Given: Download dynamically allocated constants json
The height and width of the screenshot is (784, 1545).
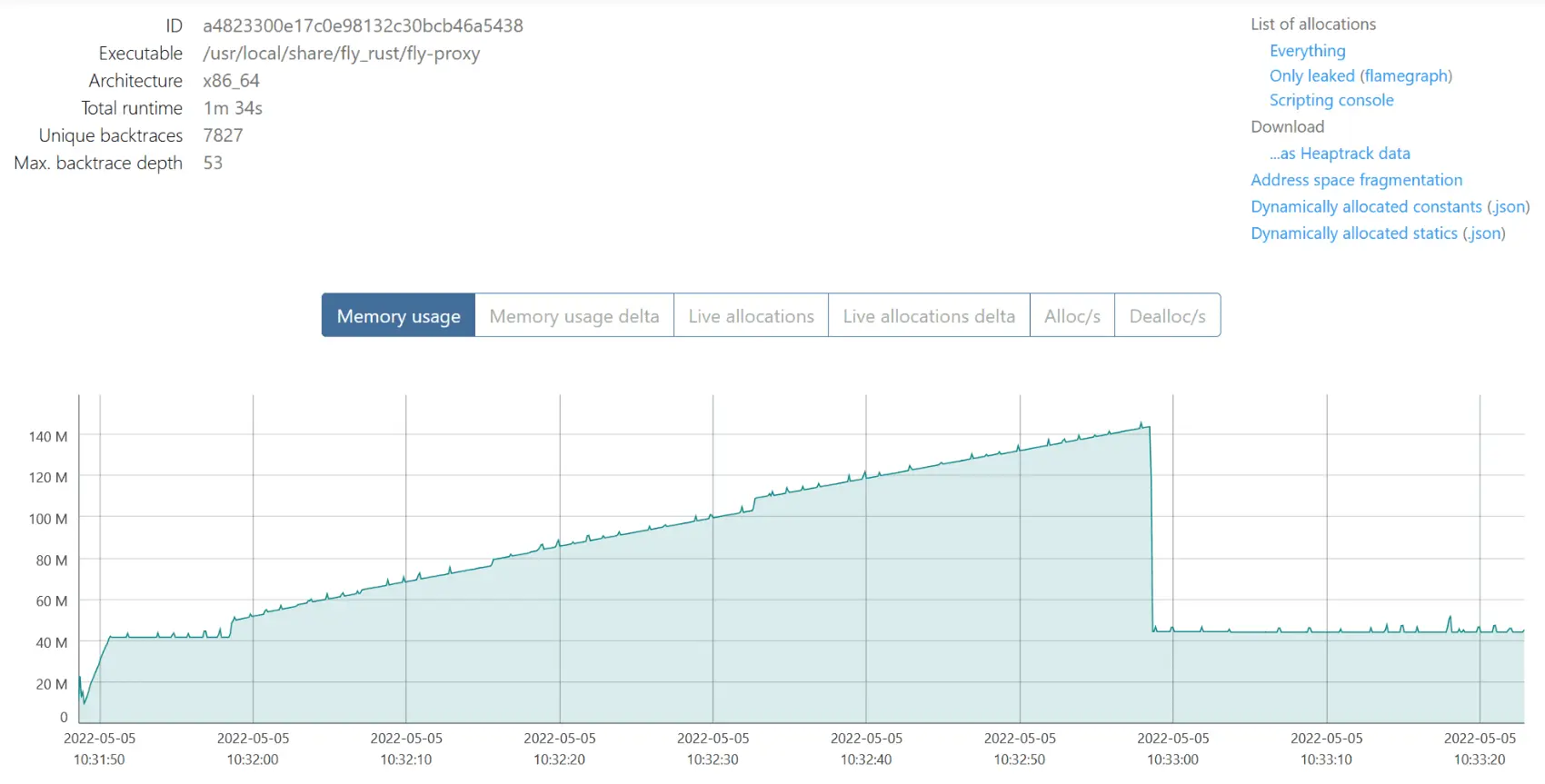Looking at the screenshot, I should pos(1509,207).
